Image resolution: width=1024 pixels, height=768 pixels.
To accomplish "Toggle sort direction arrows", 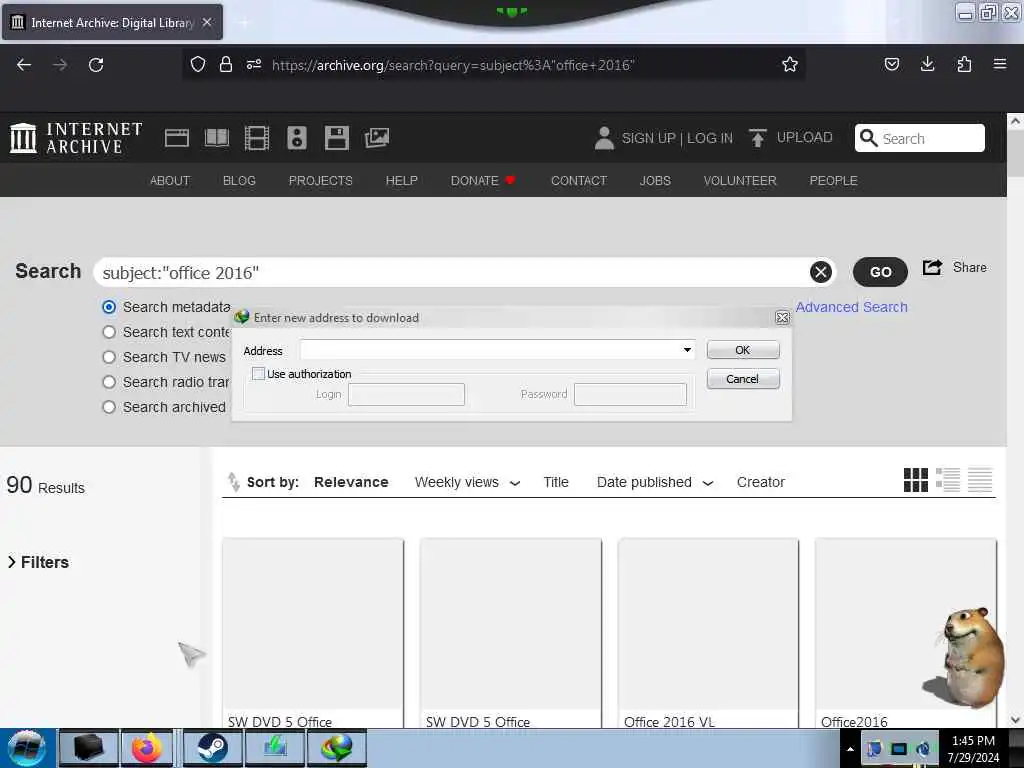I will pos(233,481).
